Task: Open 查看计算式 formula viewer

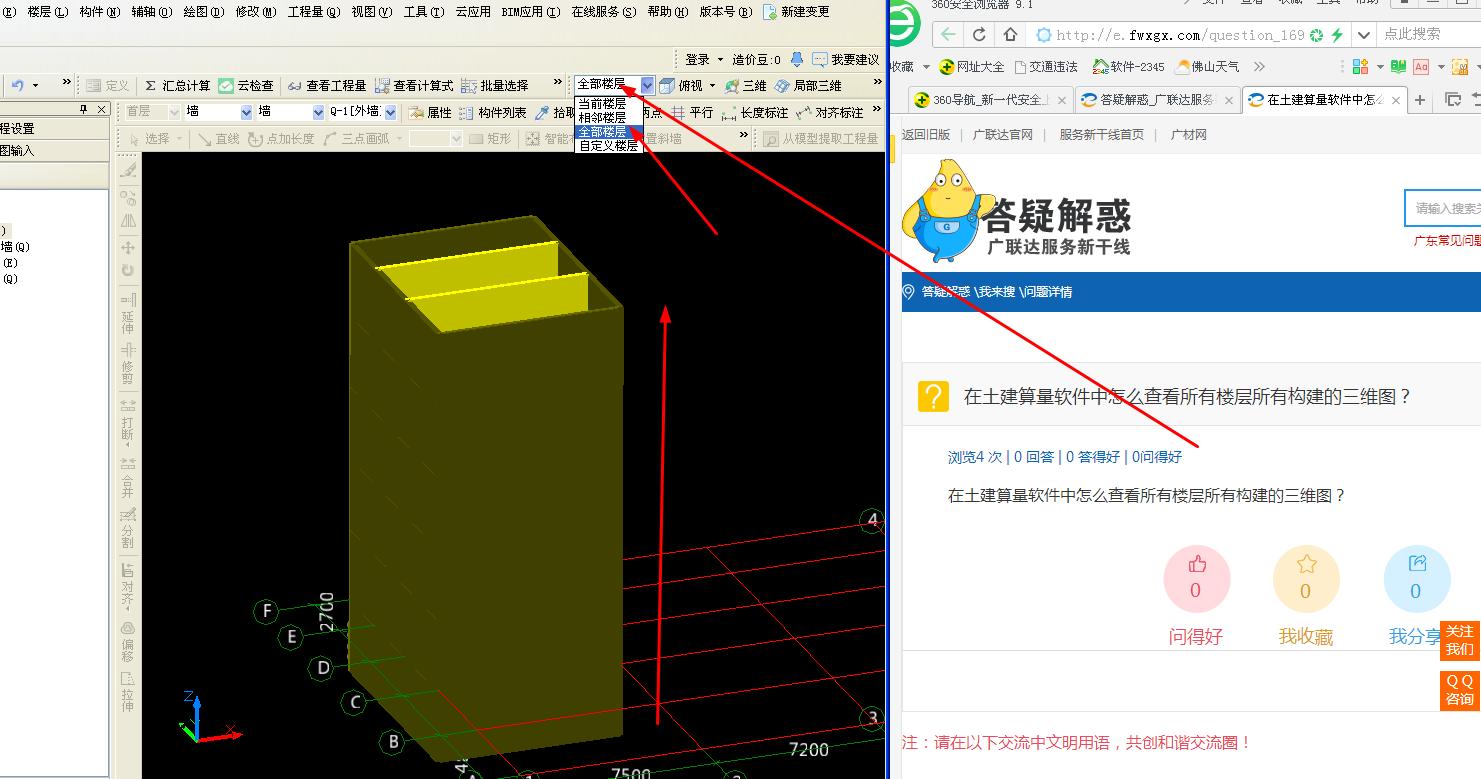Action: pyautogui.click(x=414, y=86)
